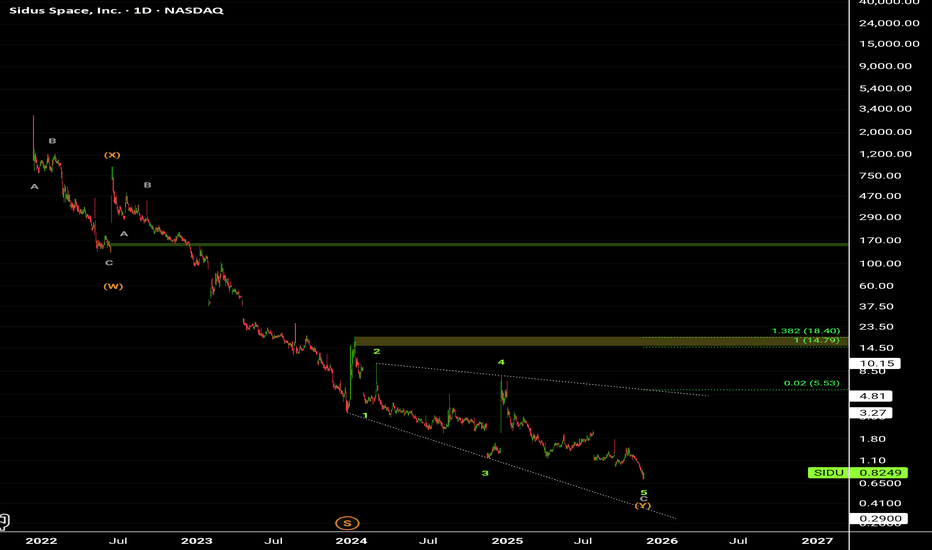
Task: Click the 1,200.00 price scale value
Action: tap(886, 154)
